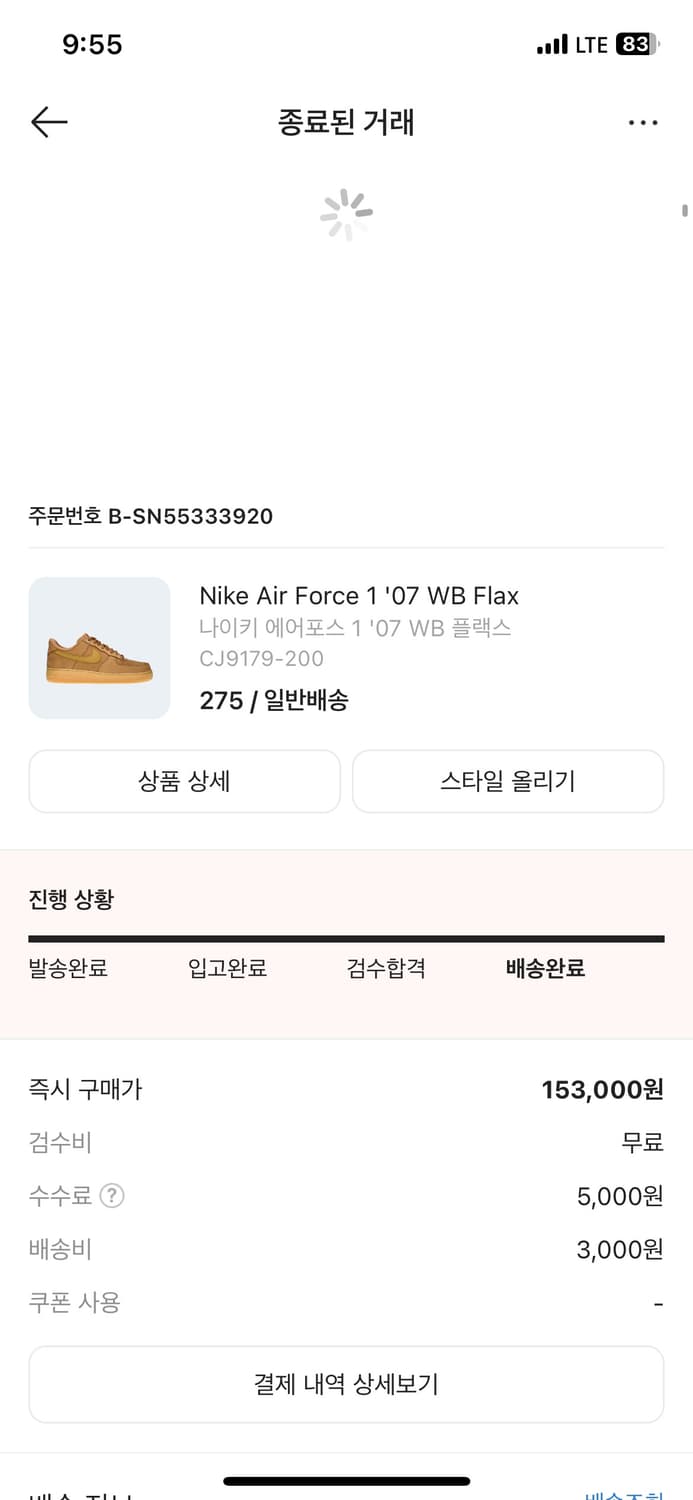Tap the 153,000원 purchase price

602,1089
